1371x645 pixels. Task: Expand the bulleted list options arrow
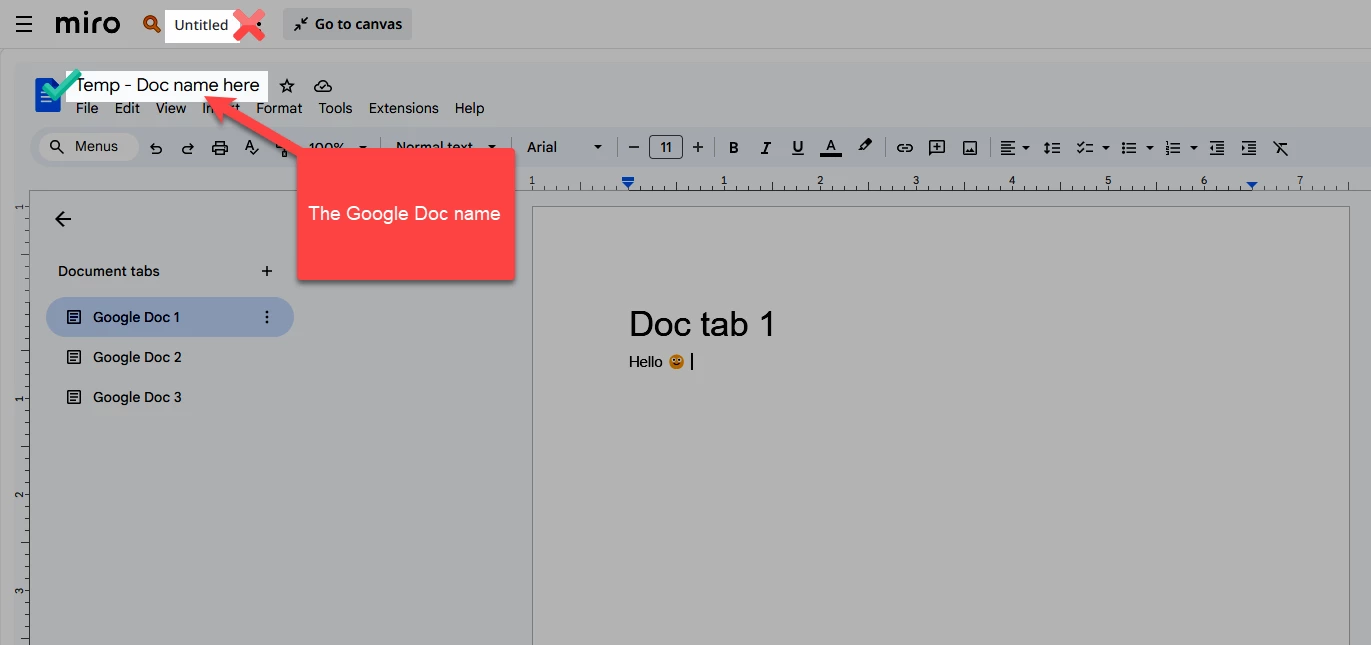point(1150,148)
